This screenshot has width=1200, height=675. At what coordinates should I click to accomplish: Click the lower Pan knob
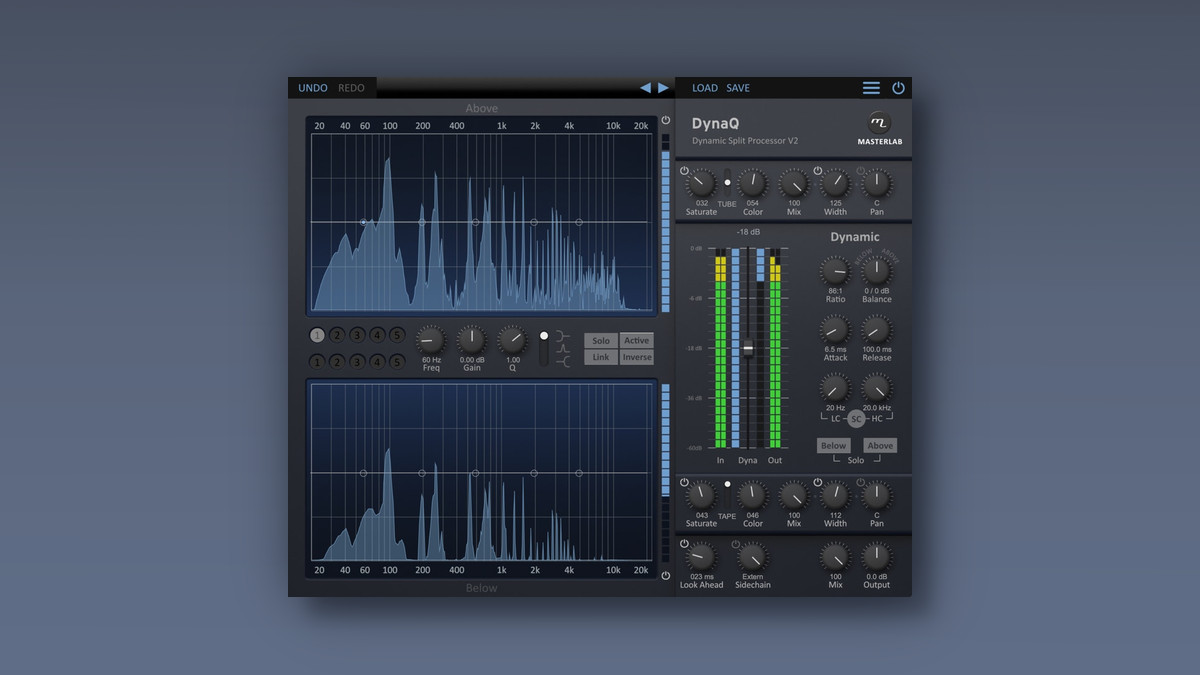[x=876, y=495]
